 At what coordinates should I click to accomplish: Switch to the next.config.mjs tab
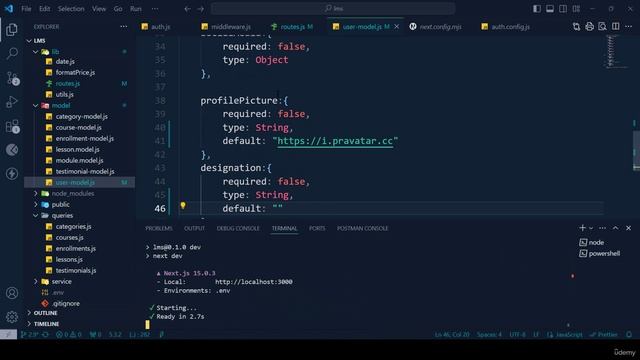click(x=440, y=27)
